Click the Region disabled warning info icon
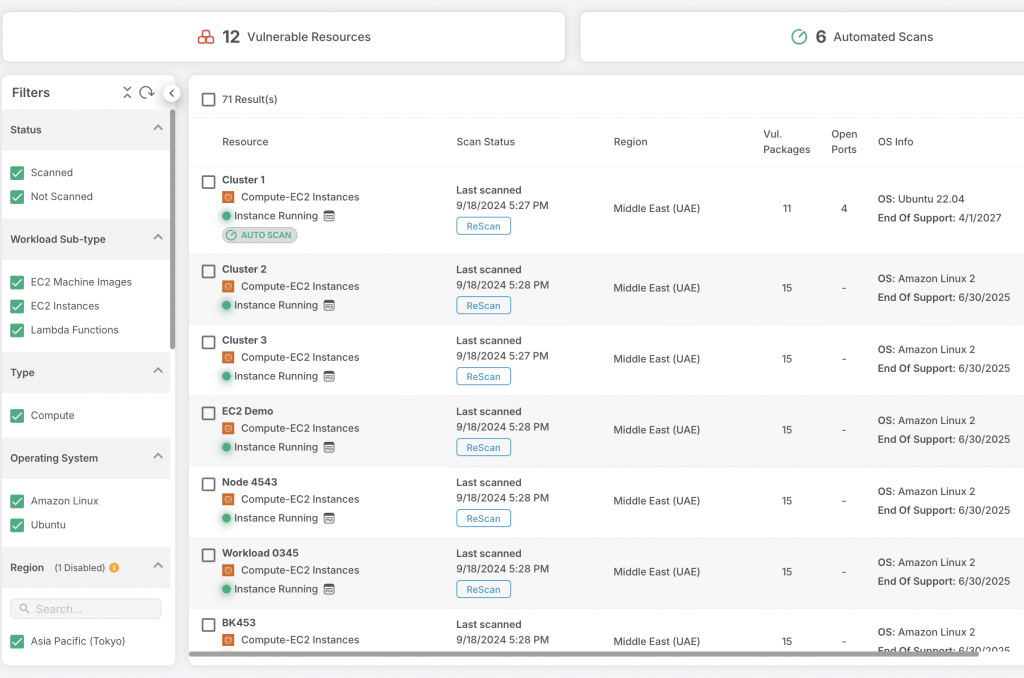 pos(114,568)
